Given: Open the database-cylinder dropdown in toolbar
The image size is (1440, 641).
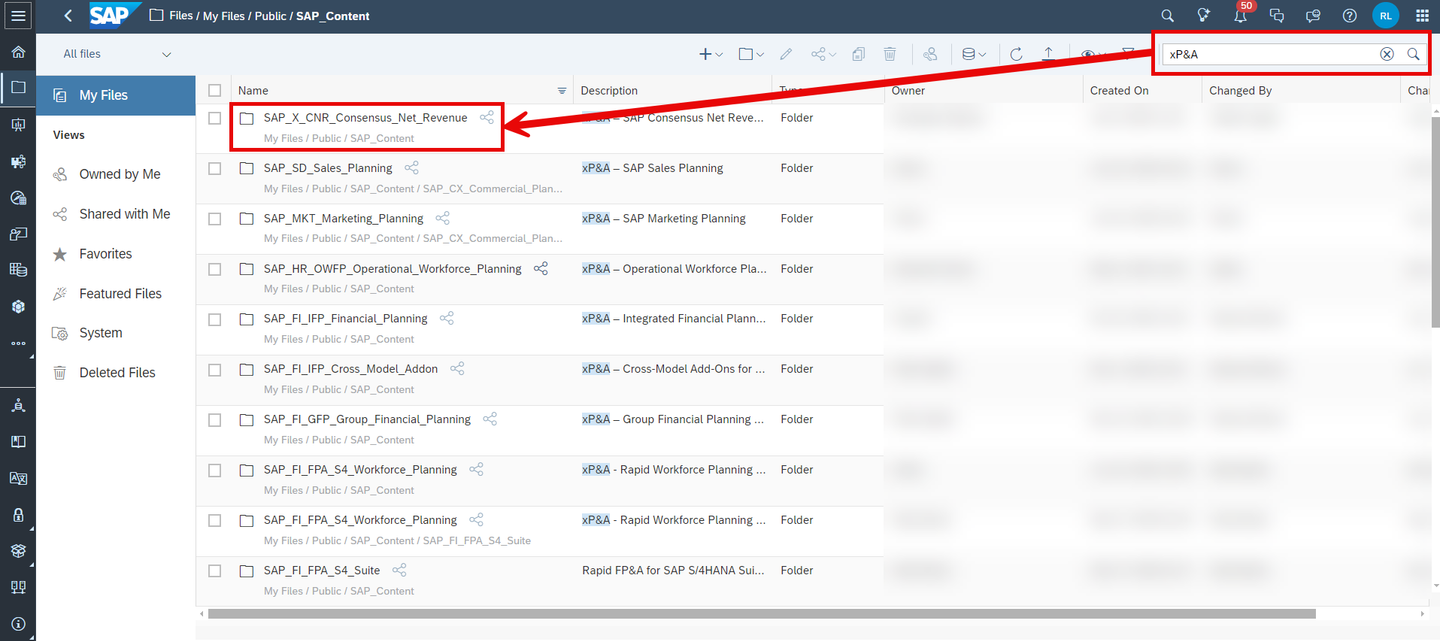Looking at the screenshot, I should (974, 54).
